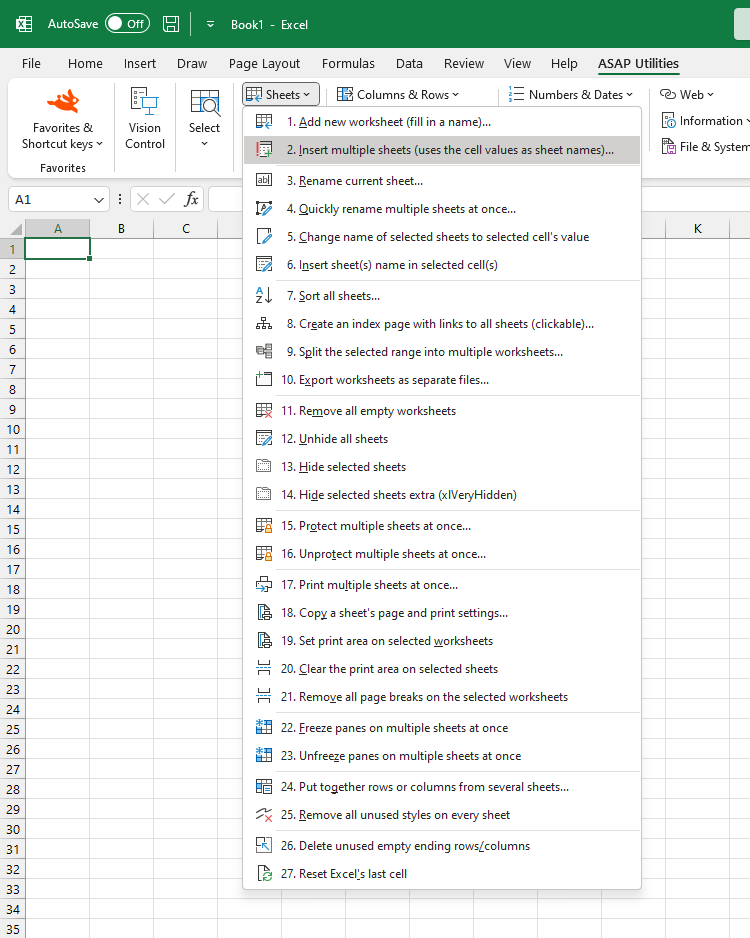Screen dimensions: 750x938
Task: Click the Name Box showing A1
Action: point(50,200)
